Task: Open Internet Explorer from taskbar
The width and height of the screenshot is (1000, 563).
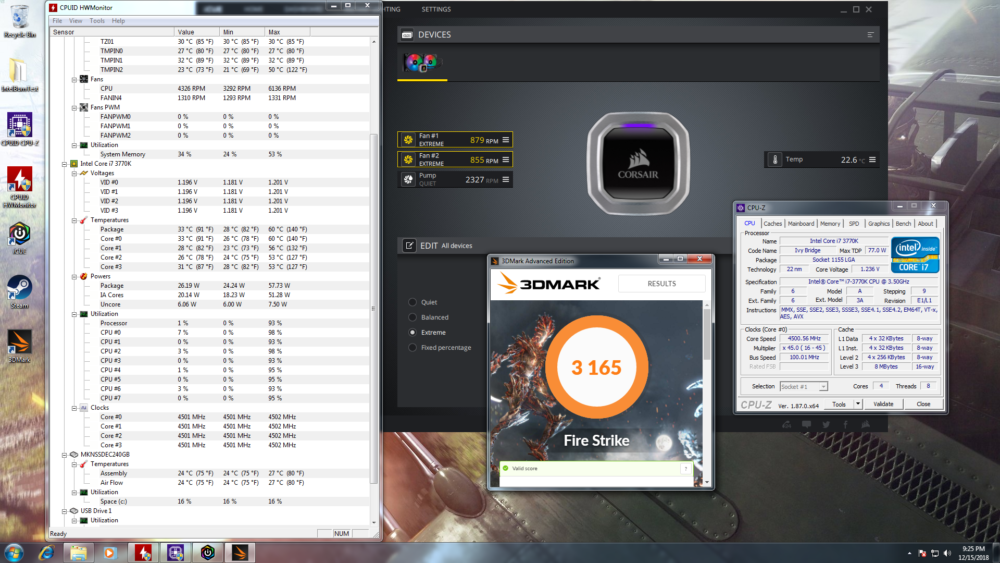Action: (46, 552)
